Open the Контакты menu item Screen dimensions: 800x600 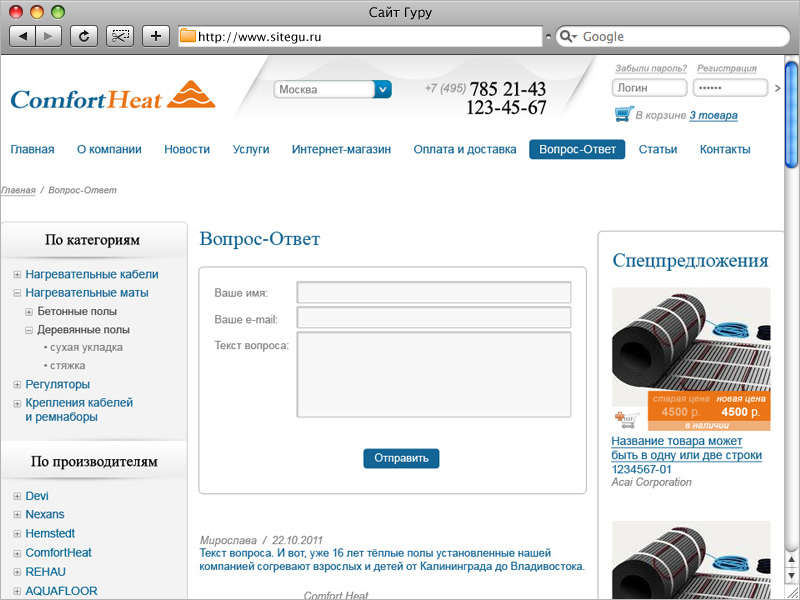click(725, 149)
